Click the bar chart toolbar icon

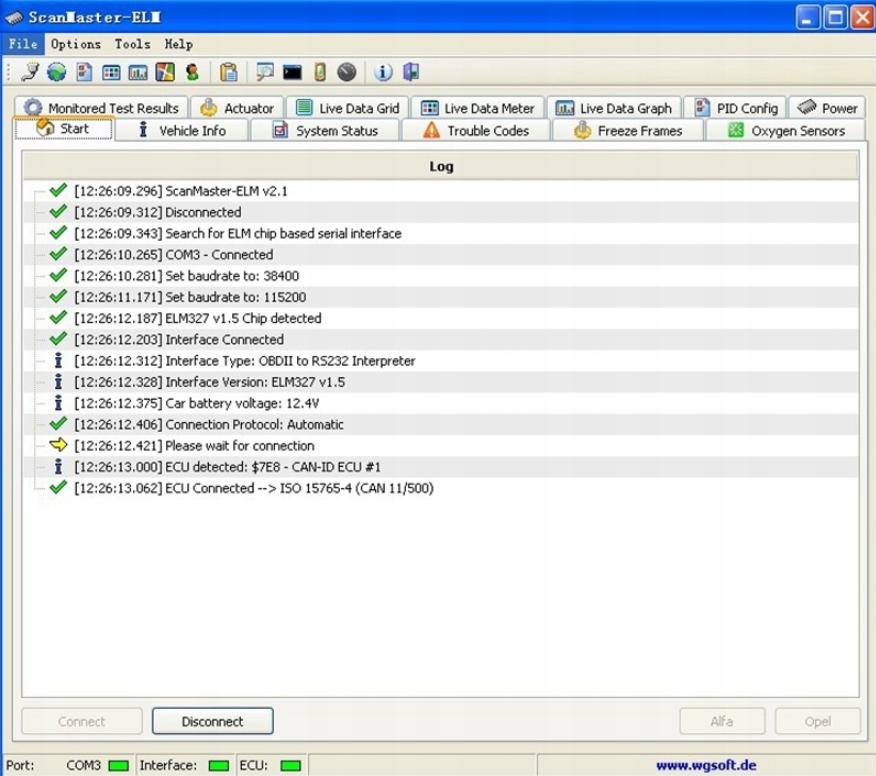[x=138, y=73]
